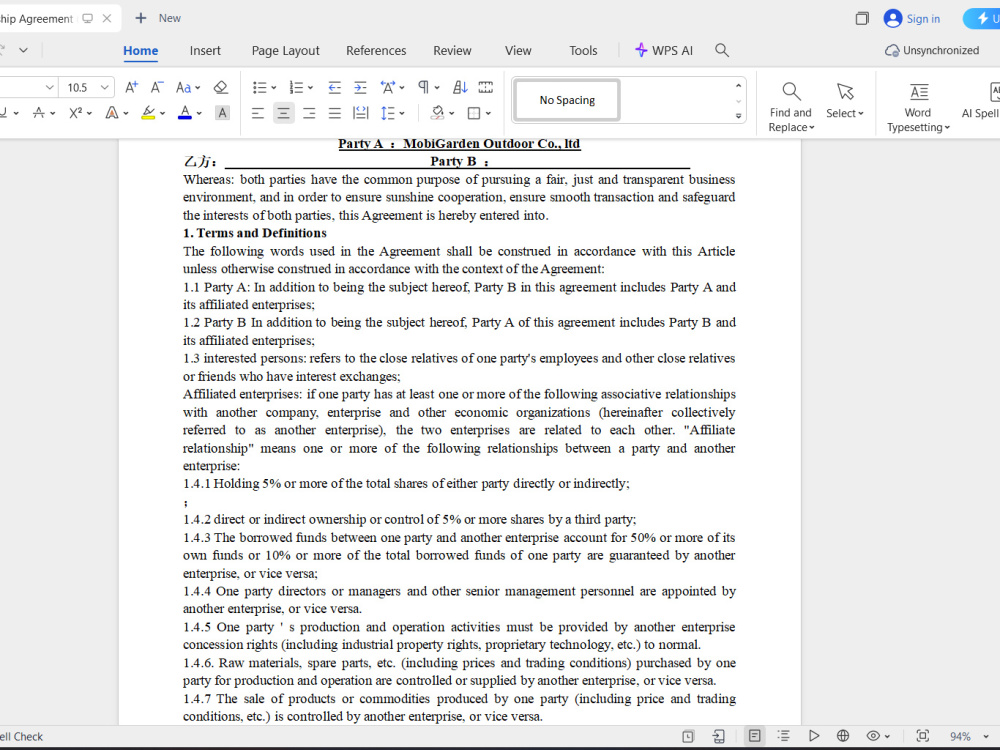This screenshot has height=750, width=1000.
Task: Toggle center alignment
Action: click(x=283, y=114)
